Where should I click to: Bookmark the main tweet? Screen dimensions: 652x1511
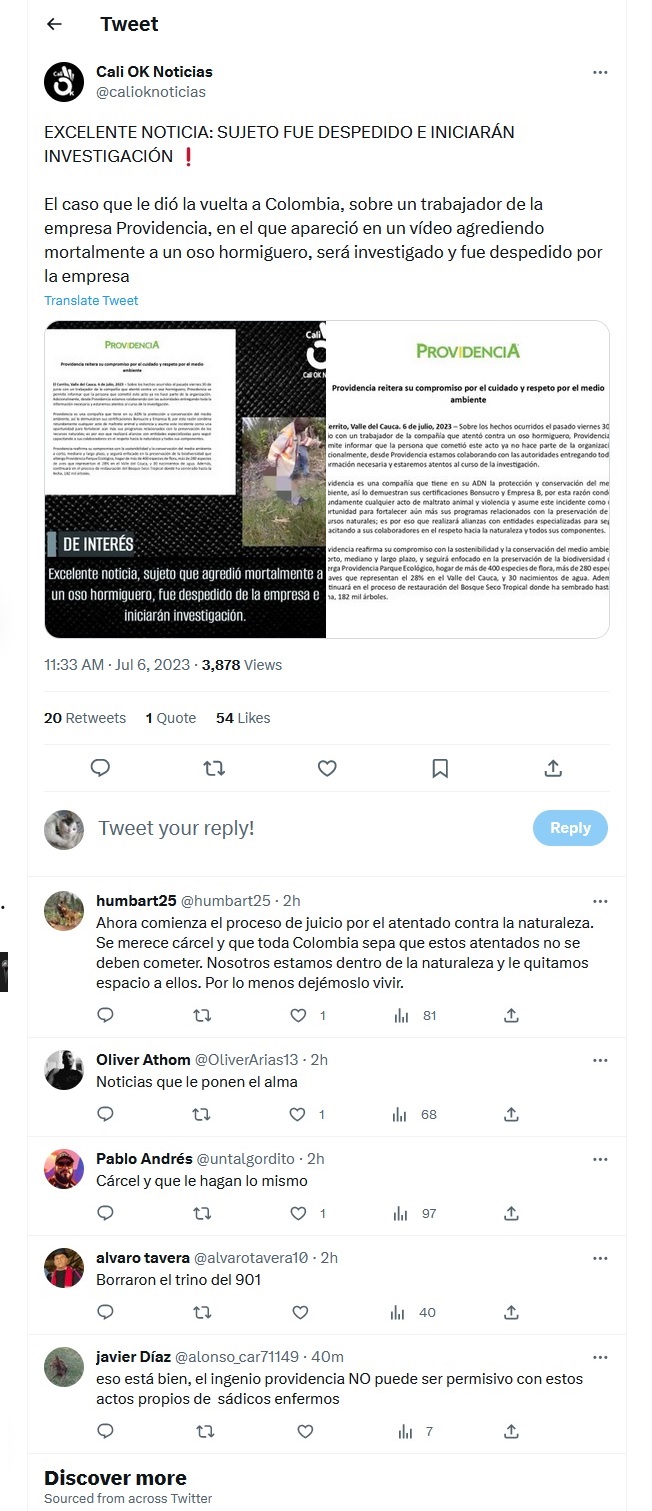point(439,768)
